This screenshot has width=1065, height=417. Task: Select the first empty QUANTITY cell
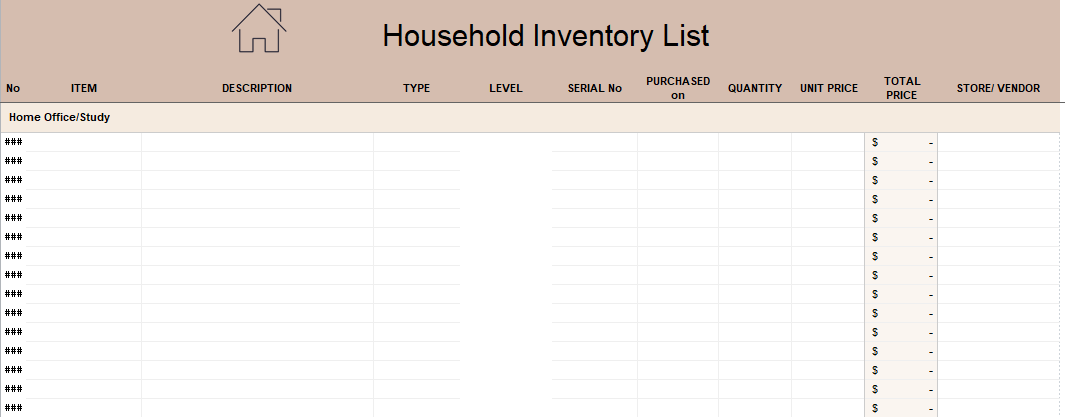[x=755, y=142]
